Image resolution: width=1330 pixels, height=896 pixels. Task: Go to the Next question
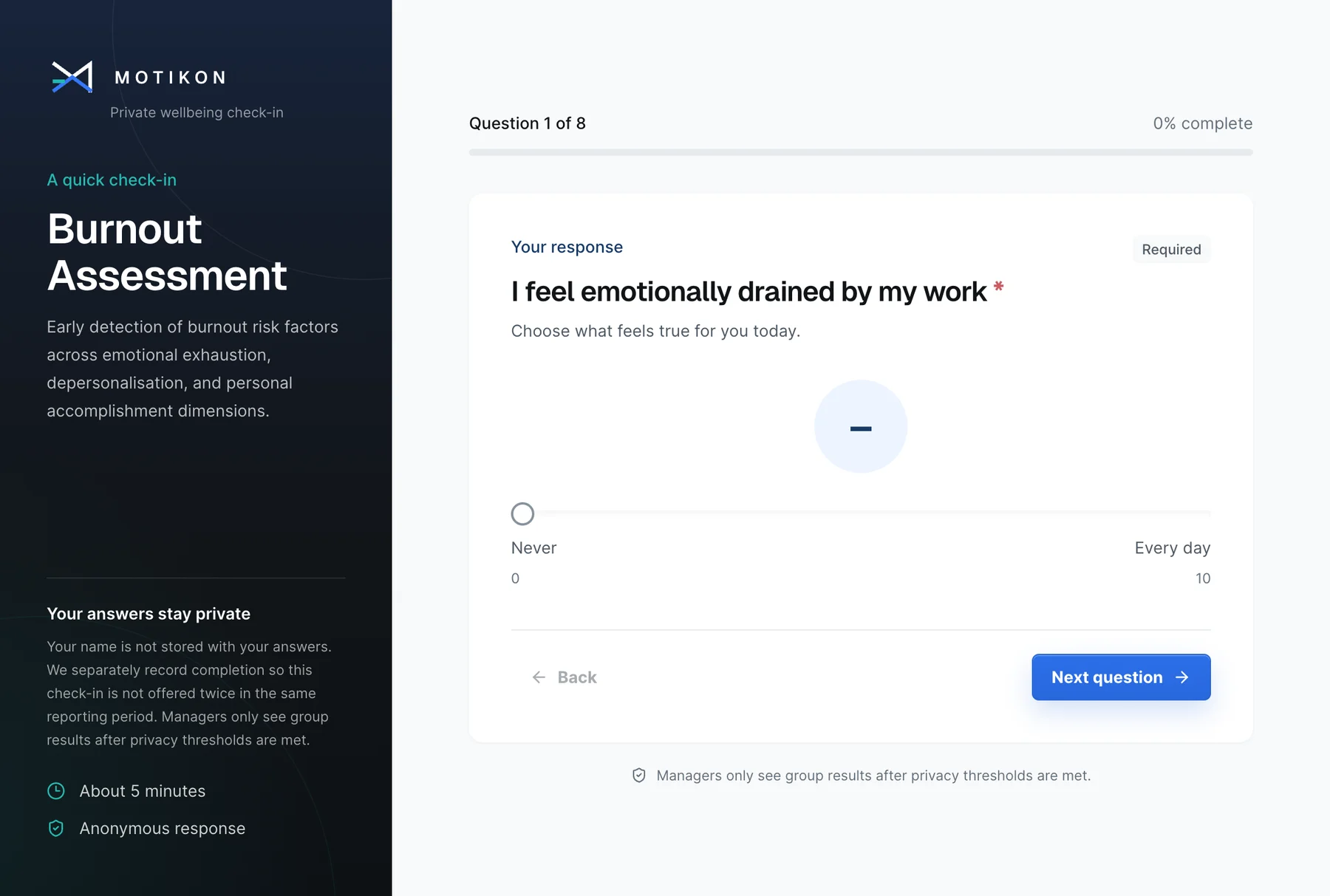(1121, 677)
